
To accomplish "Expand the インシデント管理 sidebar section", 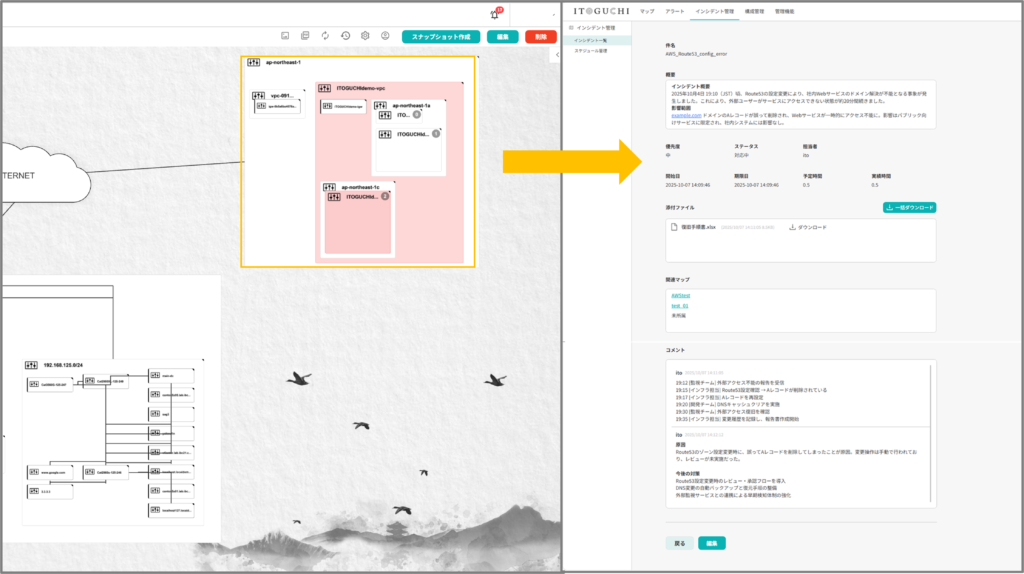I will coord(595,28).
